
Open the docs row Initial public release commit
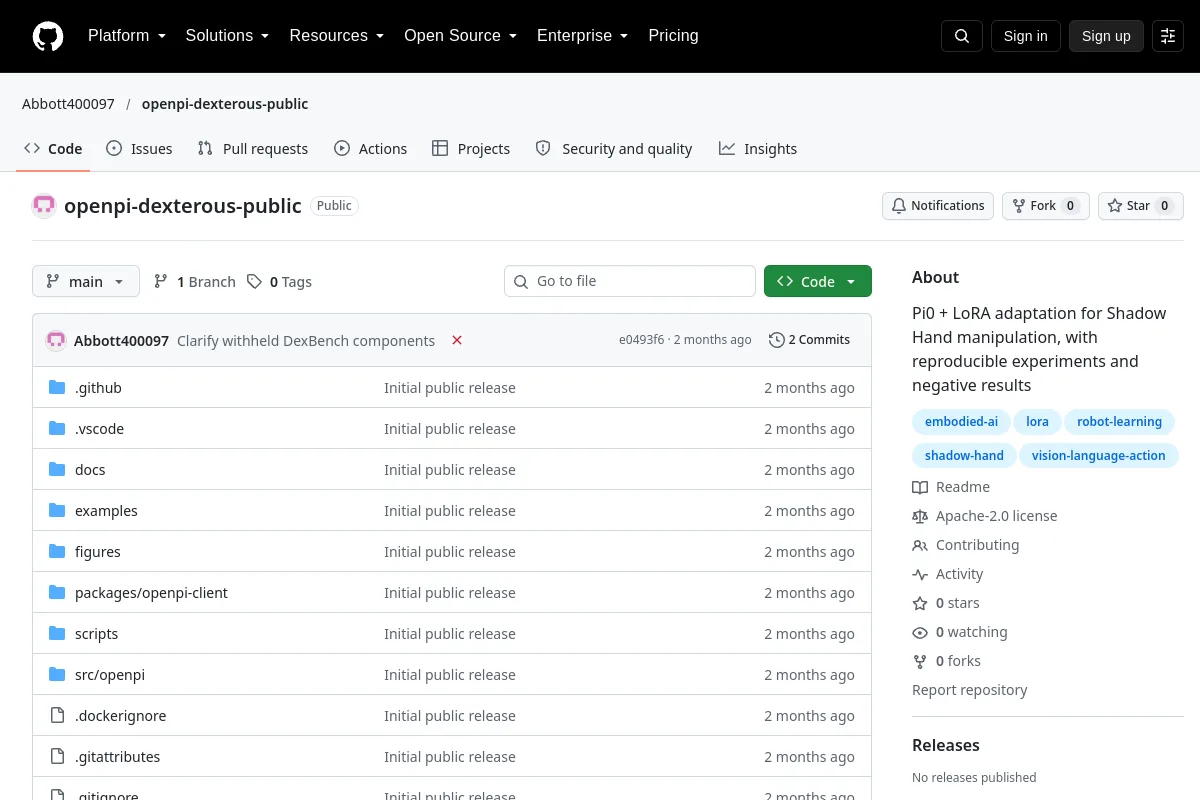pyautogui.click(x=450, y=470)
